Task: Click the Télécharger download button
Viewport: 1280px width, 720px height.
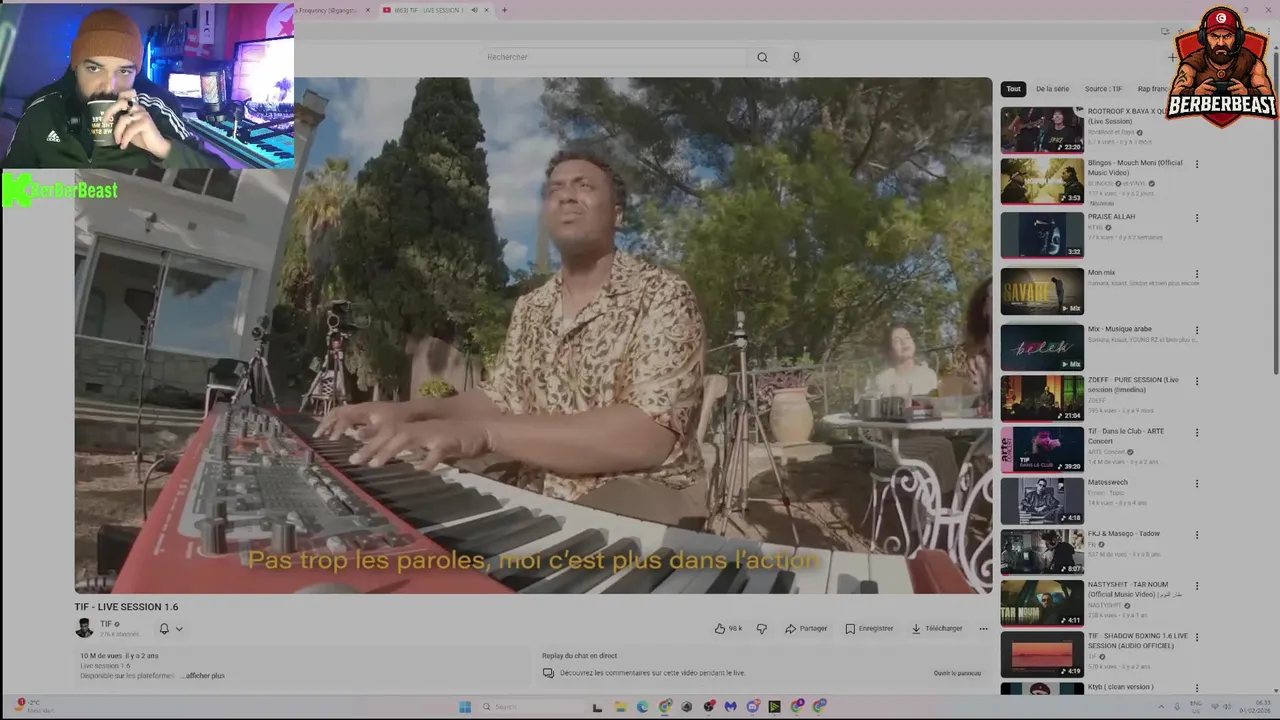Action: tap(937, 629)
